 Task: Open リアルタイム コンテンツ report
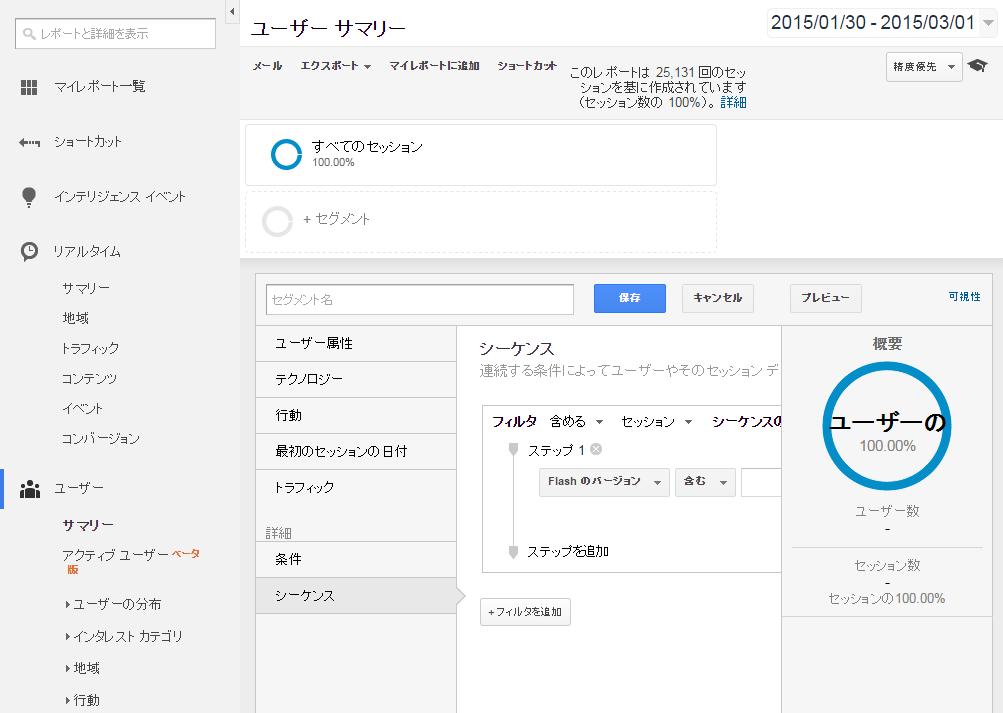coord(90,379)
